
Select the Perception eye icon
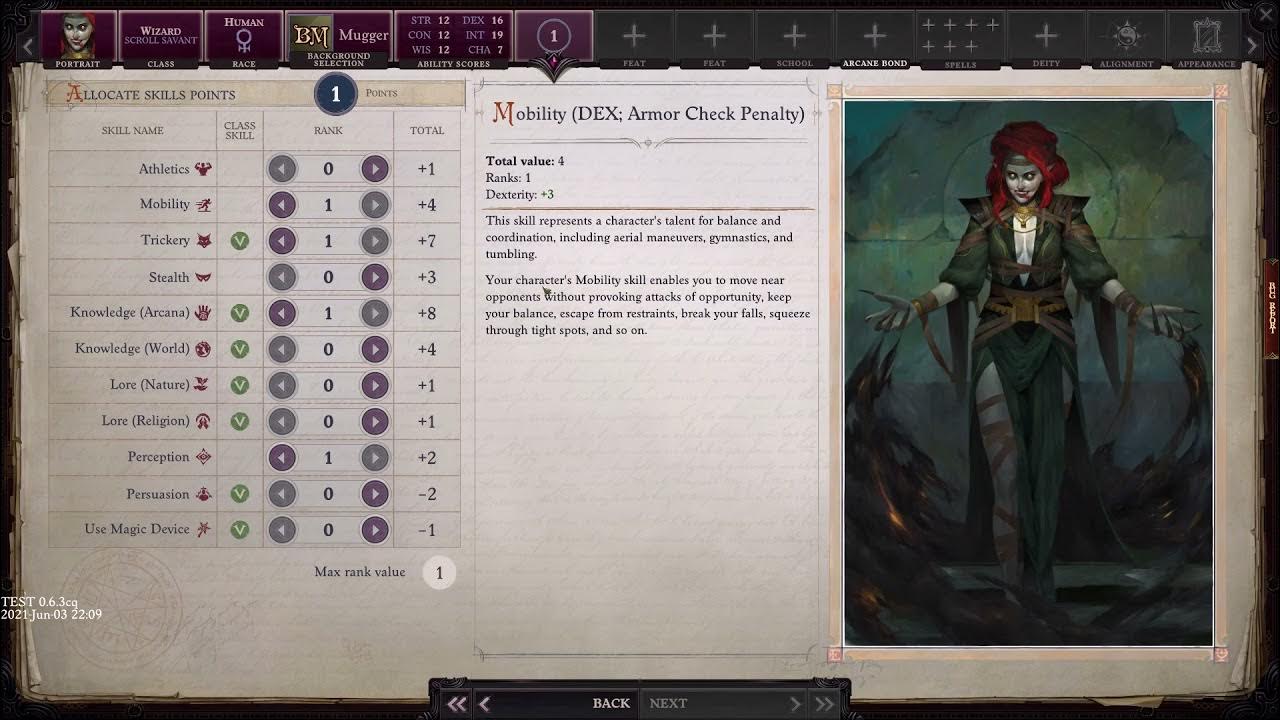point(203,456)
